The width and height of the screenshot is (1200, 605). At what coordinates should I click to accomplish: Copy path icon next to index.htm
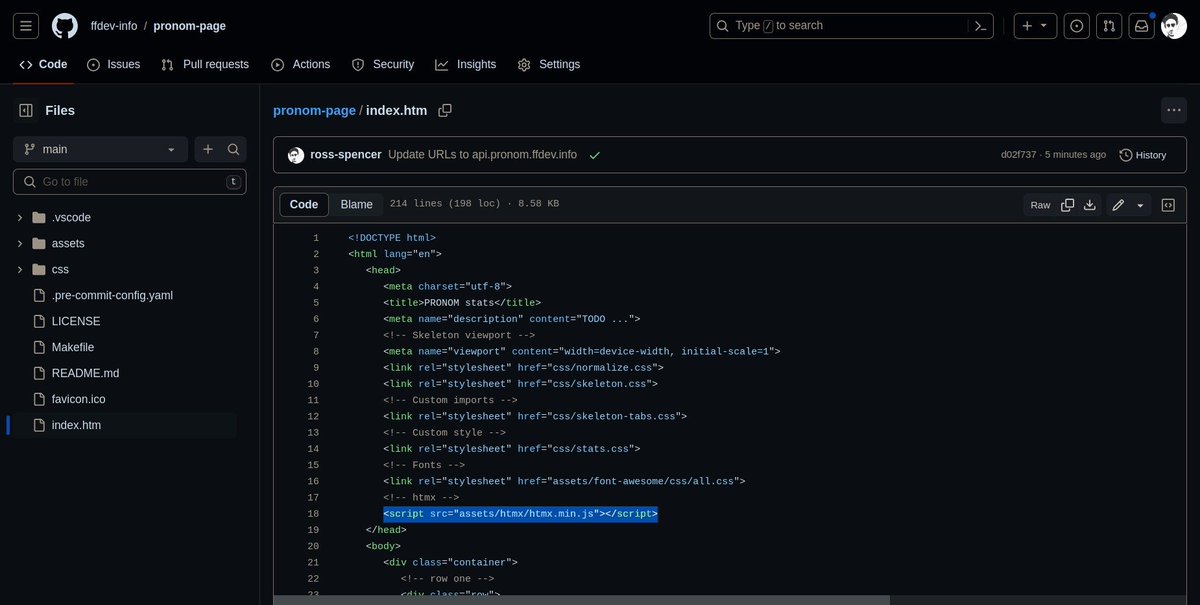point(445,110)
